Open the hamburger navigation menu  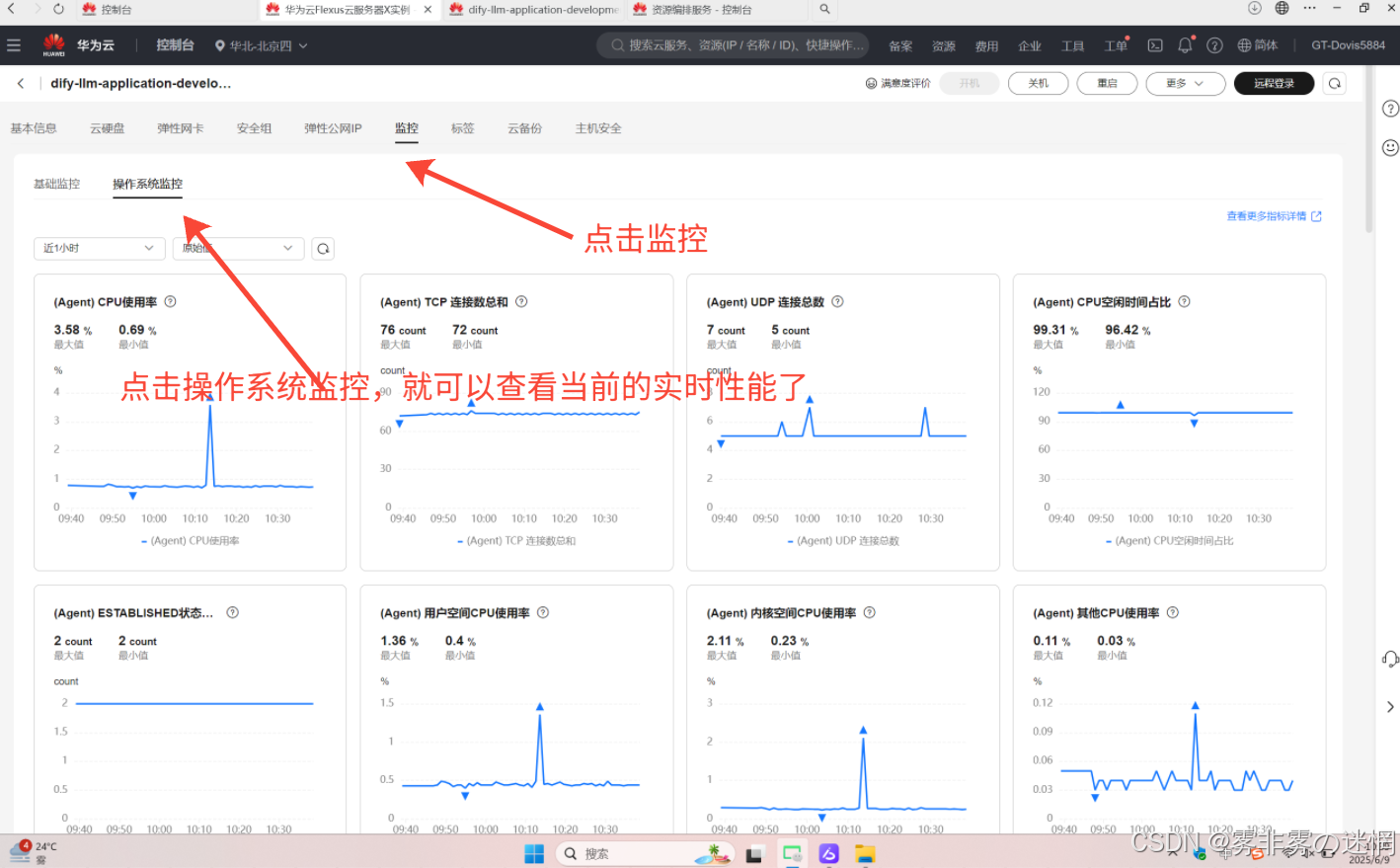pyautogui.click(x=14, y=45)
